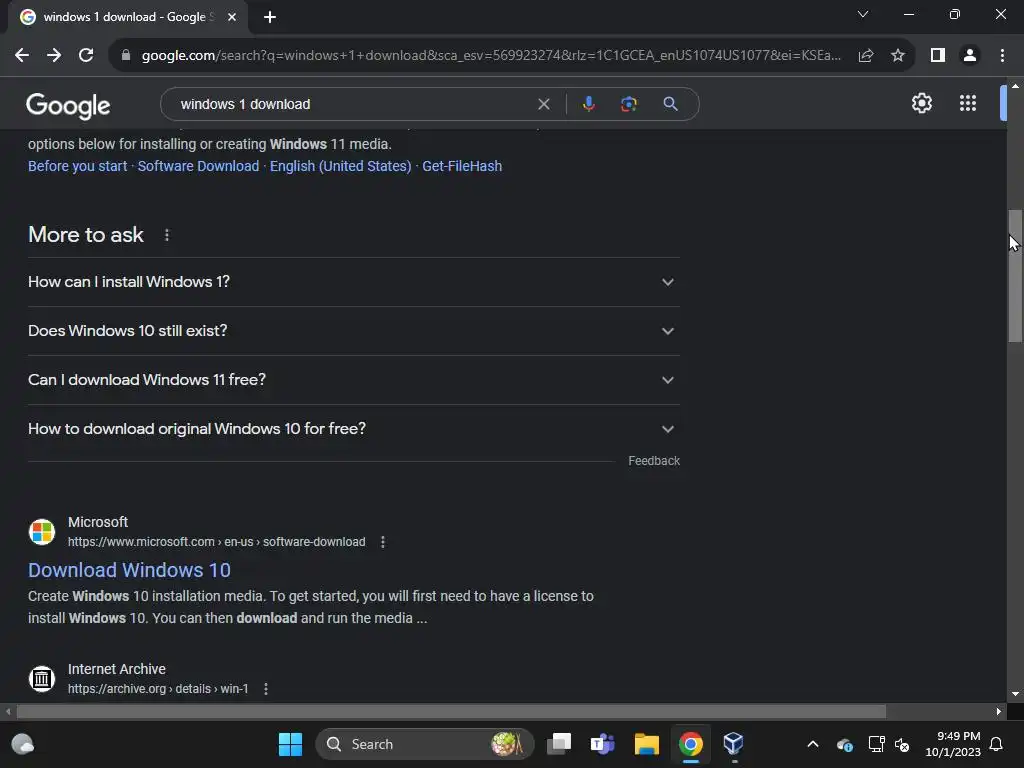Open options for Internet Archive result

266,689
